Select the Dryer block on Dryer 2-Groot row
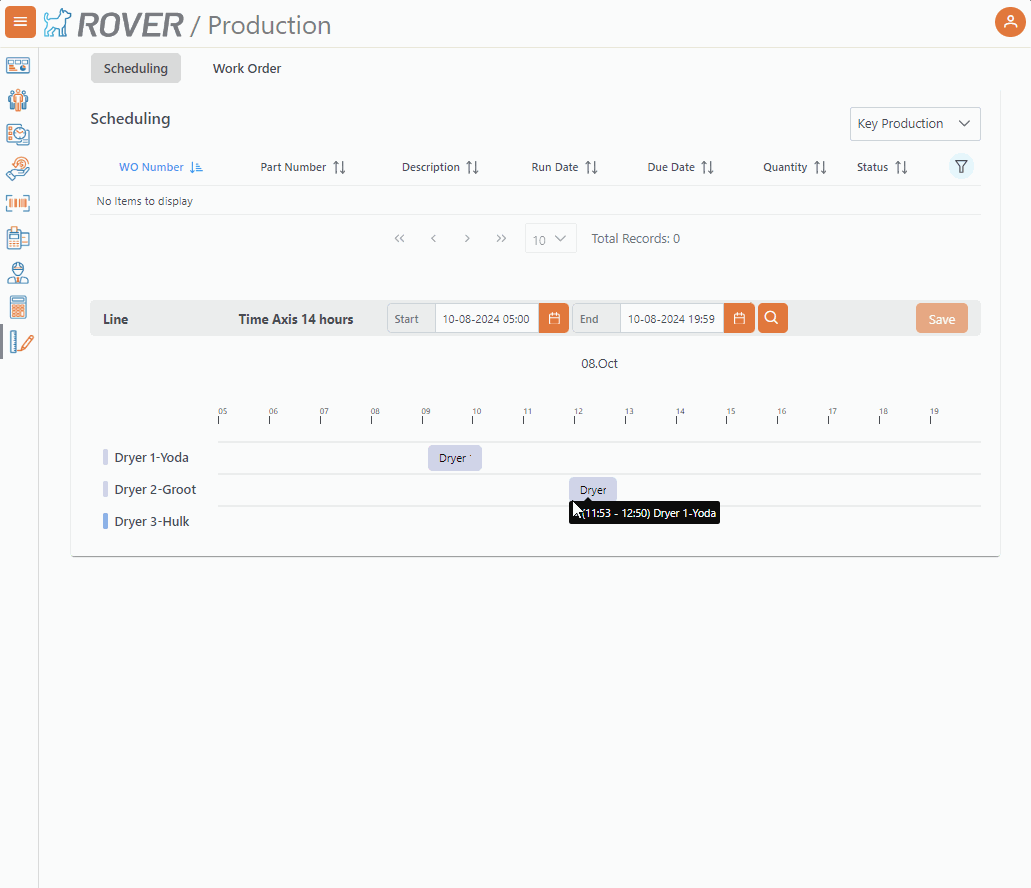This screenshot has width=1031, height=888. pos(593,490)
